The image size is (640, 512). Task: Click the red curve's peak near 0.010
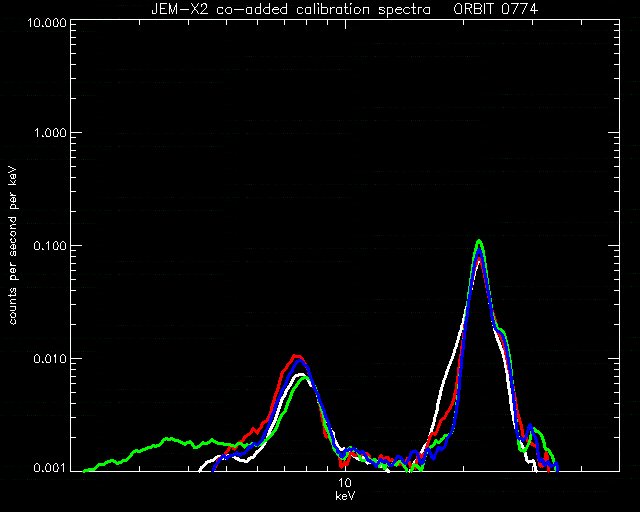pos(296,356)
